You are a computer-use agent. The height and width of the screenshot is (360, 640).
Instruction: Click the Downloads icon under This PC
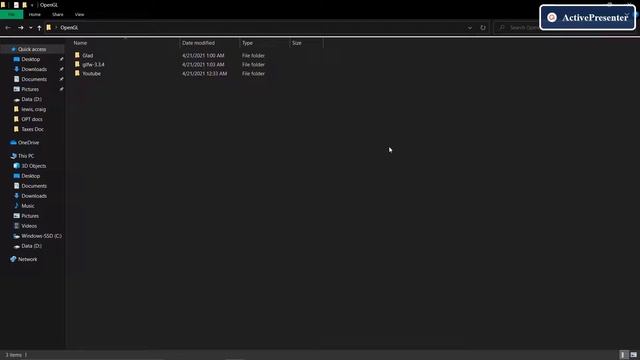point(16,196)
